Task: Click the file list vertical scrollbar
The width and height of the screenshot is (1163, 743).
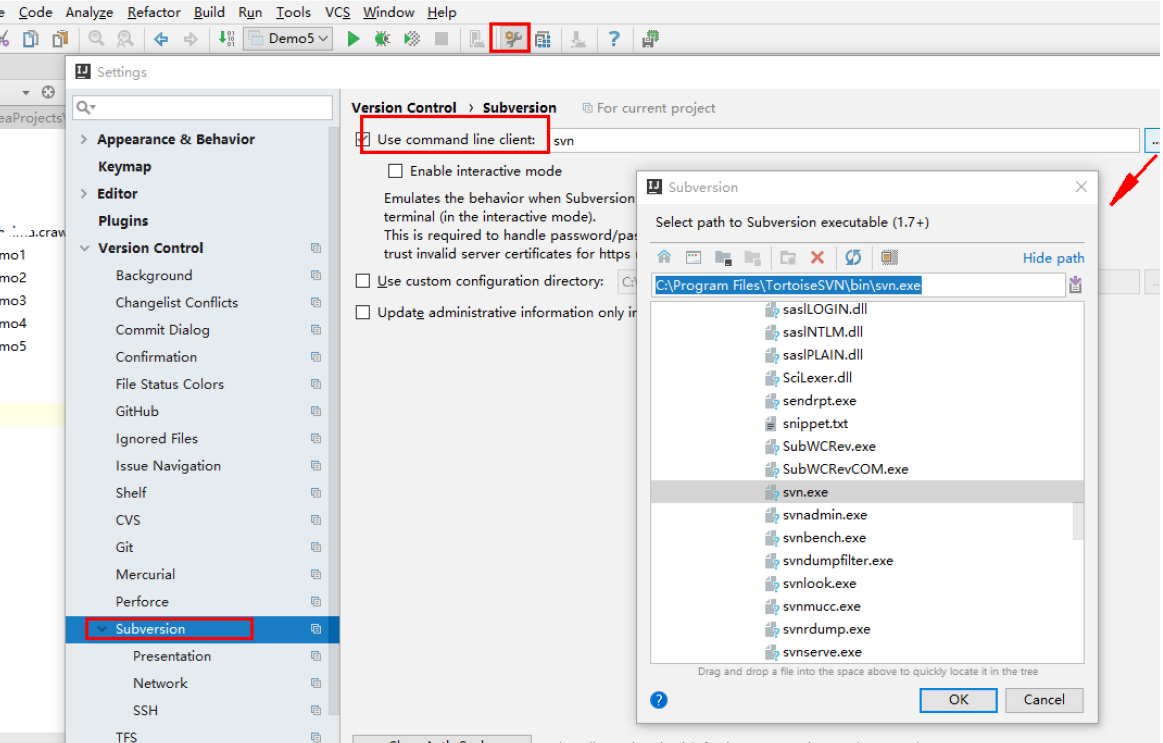Action: [x=1078, y=521]
